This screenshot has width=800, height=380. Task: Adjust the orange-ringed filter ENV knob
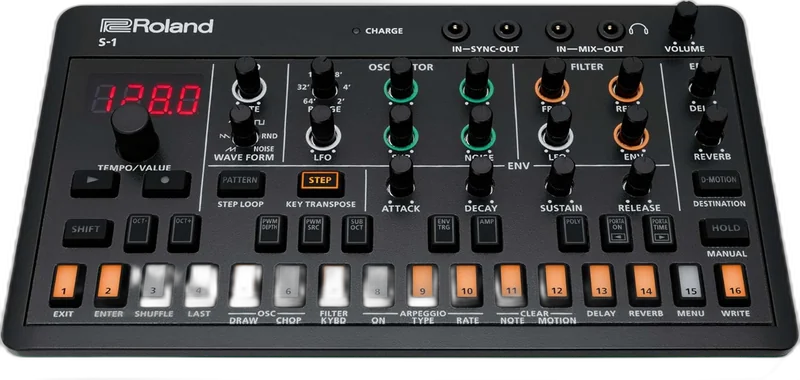coord(633,129)
